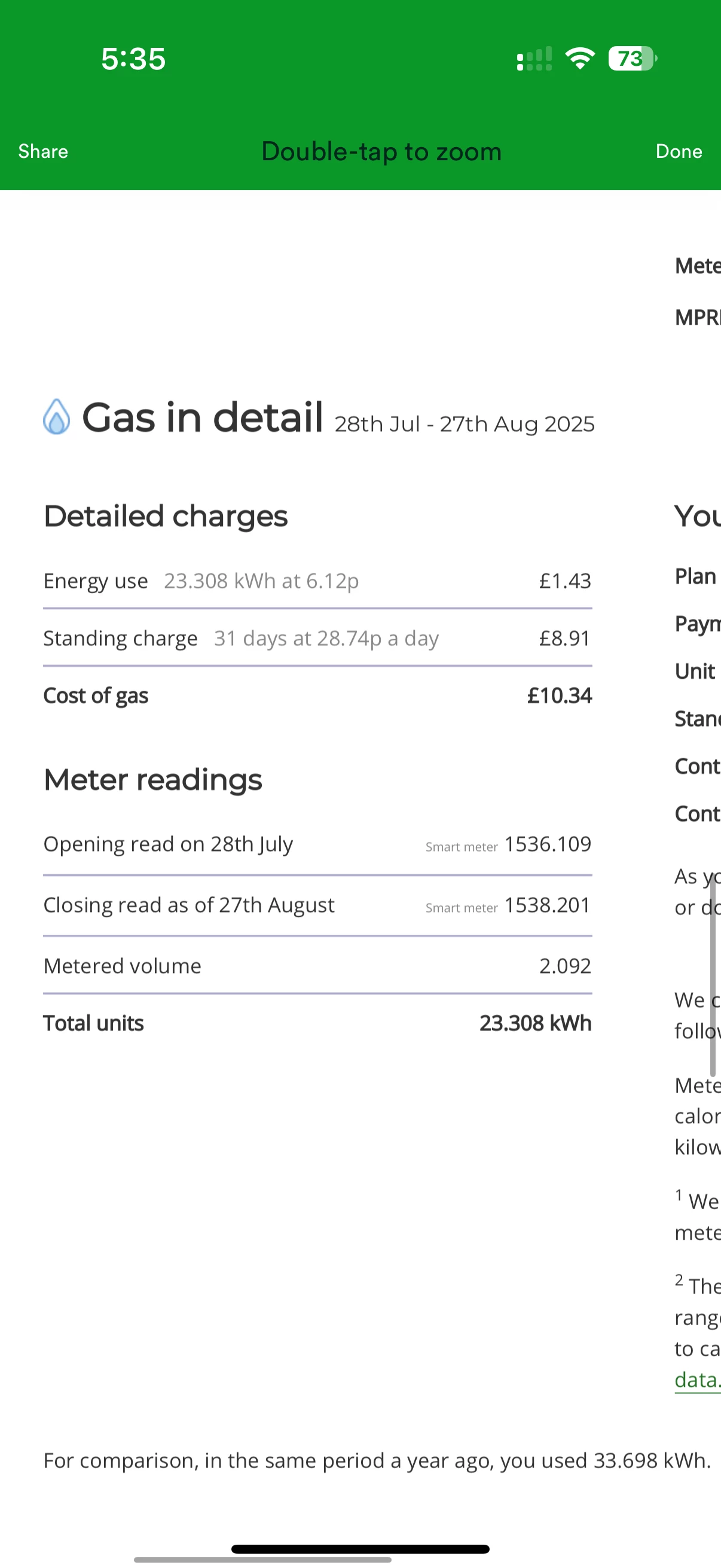Tap the Wi-Fi status icon

click(580, 59)
